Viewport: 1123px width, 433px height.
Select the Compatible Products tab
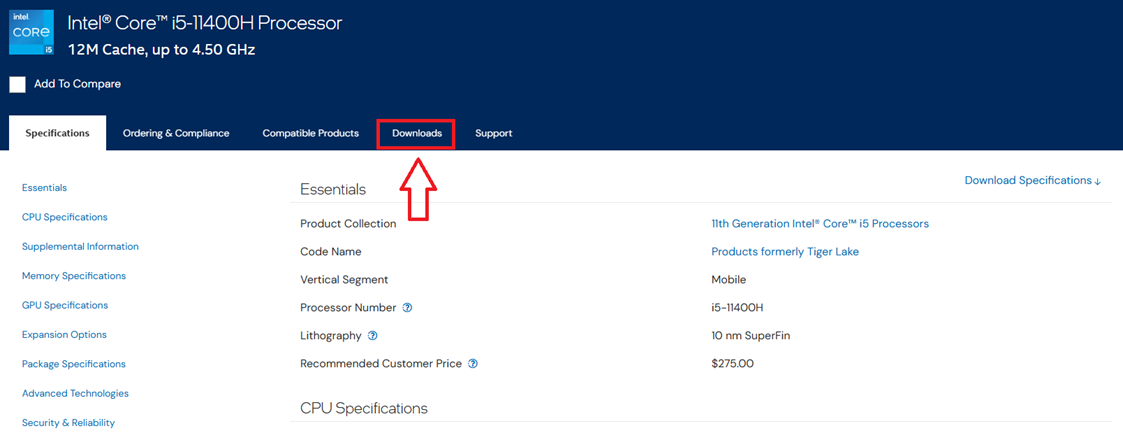(310, 133)
